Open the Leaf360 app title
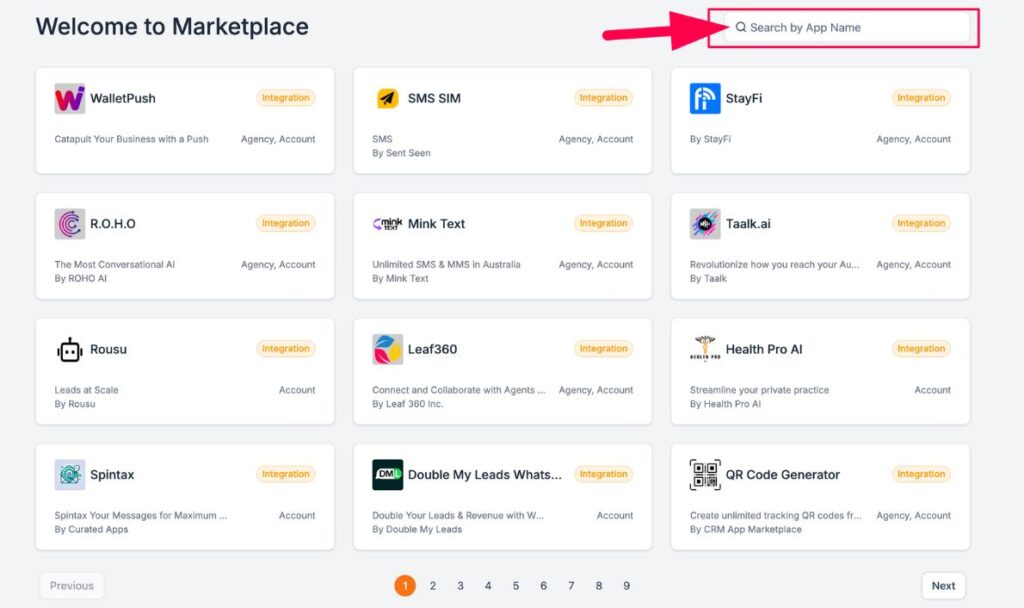 (x=432, y=349)
